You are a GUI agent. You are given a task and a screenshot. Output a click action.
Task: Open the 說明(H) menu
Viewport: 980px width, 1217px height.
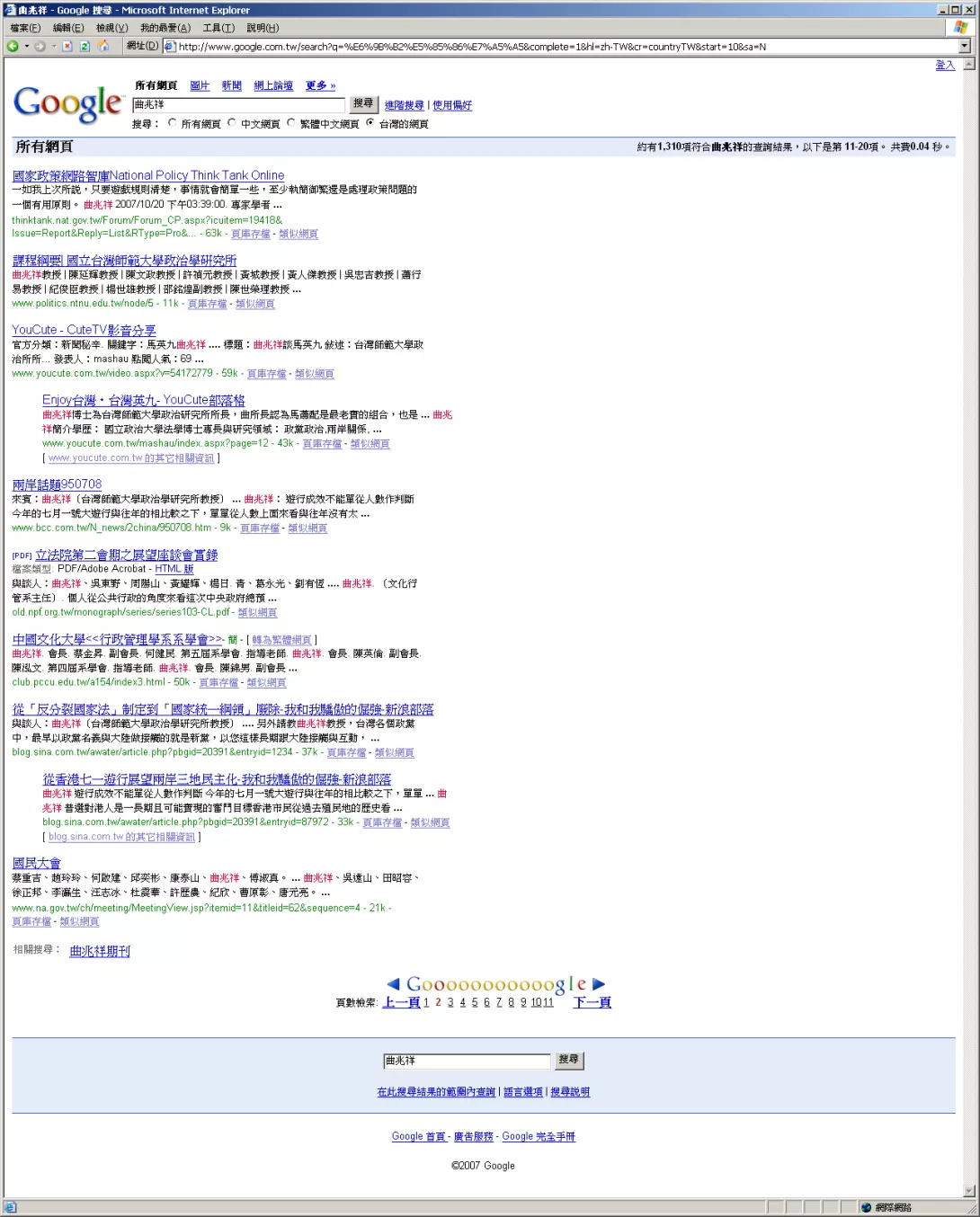(x=263, y=28)
